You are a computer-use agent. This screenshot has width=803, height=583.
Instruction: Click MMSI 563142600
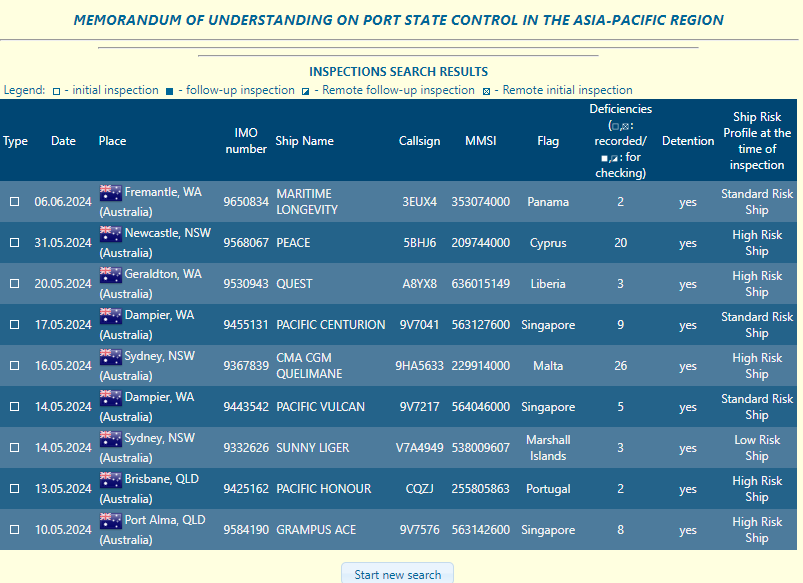click(x=480, y=529)
